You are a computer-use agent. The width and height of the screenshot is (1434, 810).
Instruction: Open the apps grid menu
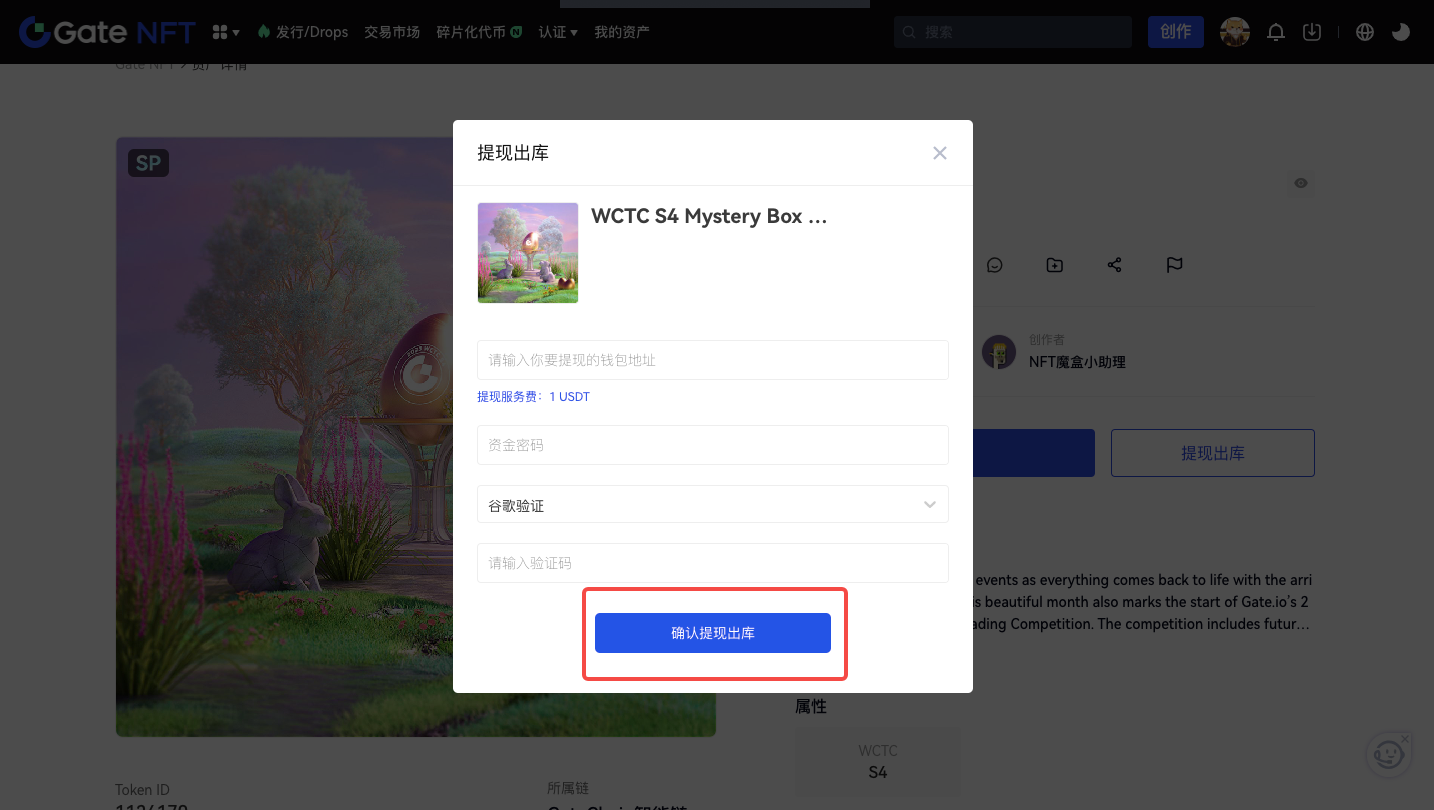226,32
